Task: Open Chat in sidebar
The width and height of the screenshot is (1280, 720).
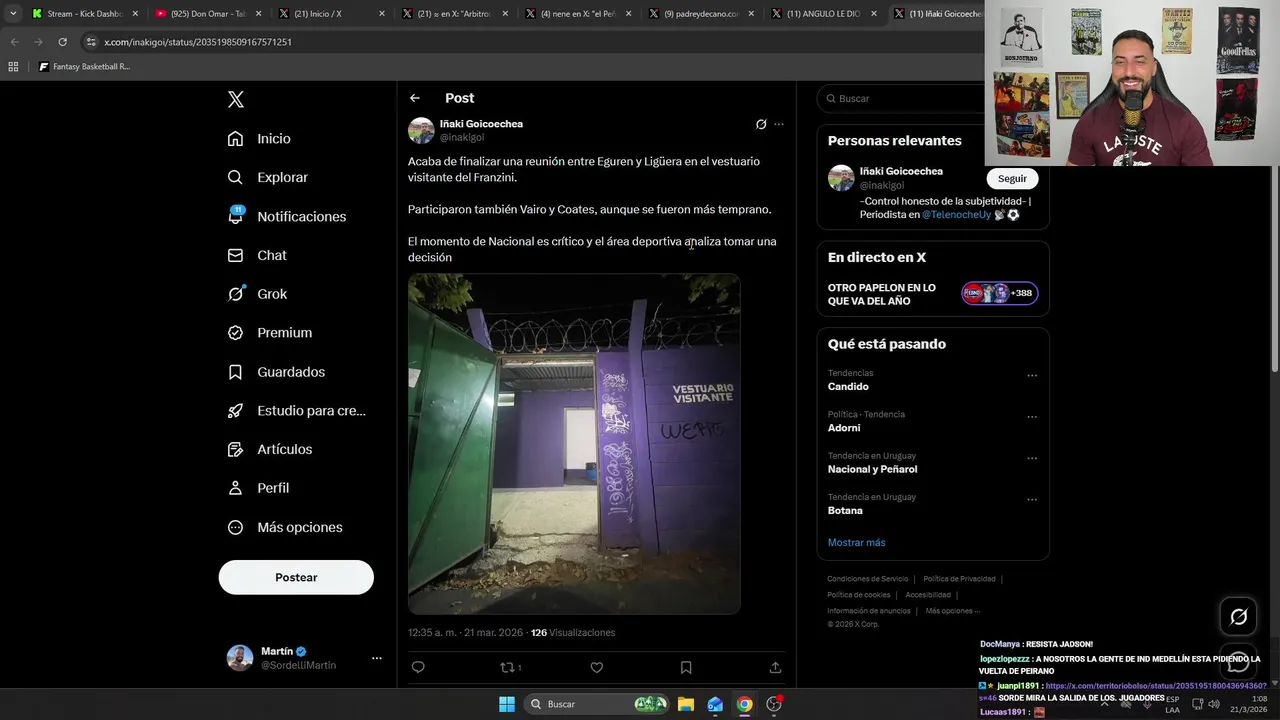Action: (x=257, y=255)
